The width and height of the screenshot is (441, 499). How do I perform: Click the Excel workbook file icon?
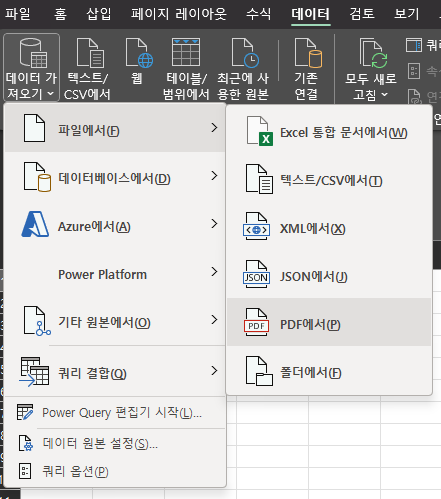[x=259, y=131]
